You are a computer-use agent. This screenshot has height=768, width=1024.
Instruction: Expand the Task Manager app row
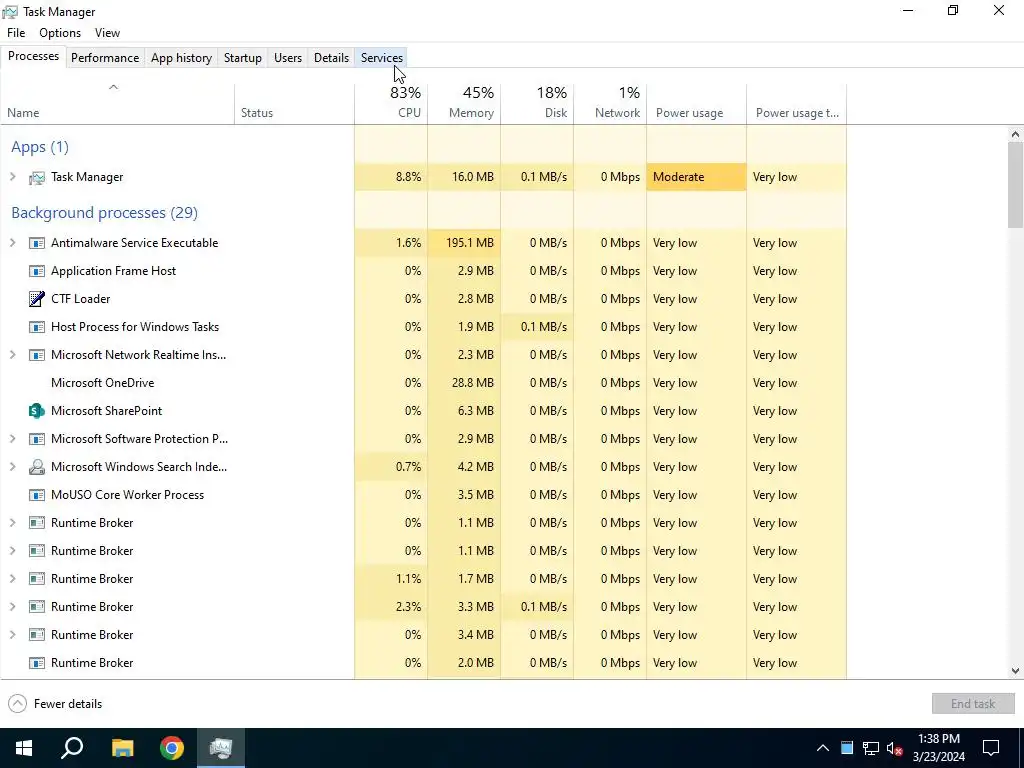12,177
